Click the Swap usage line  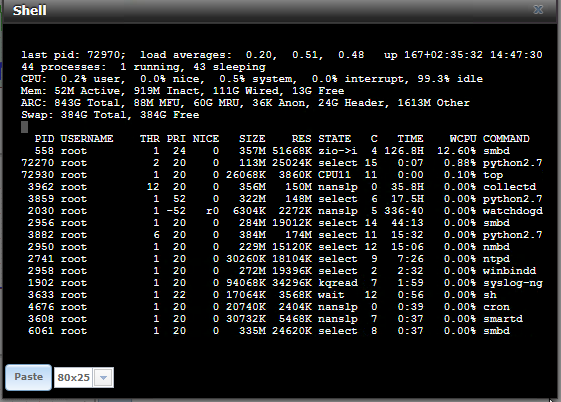tap(110, 115)
